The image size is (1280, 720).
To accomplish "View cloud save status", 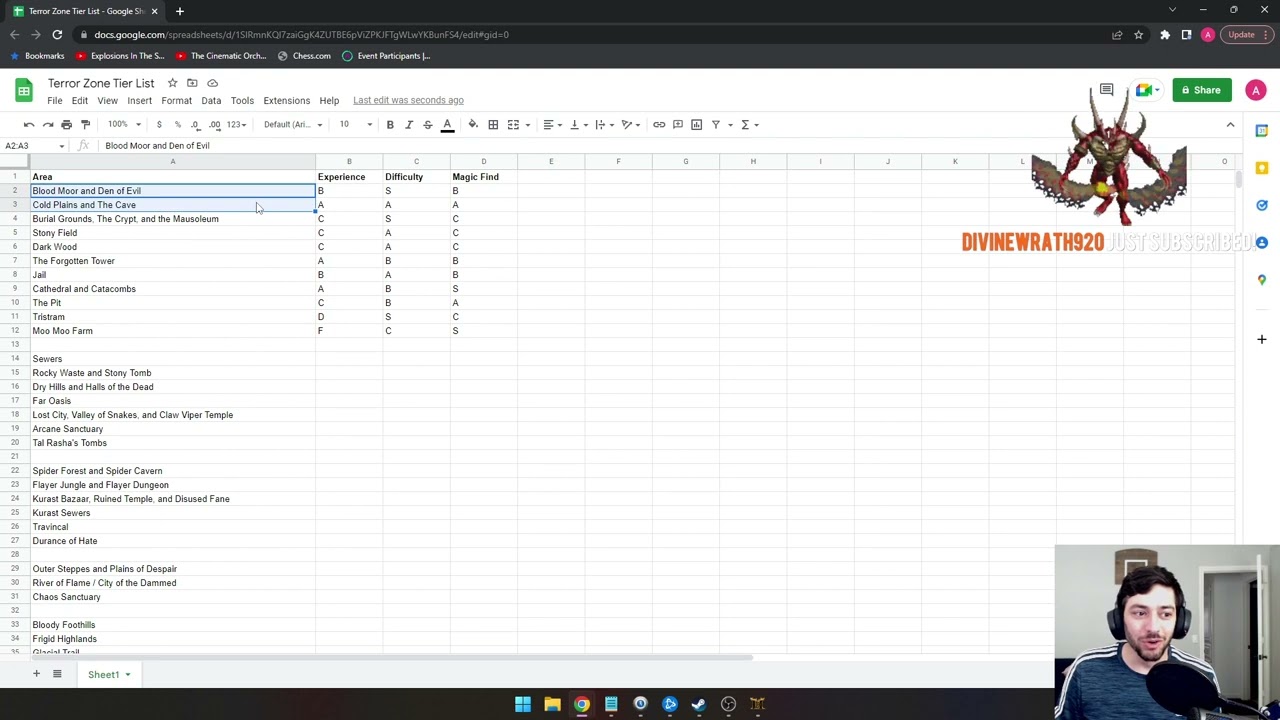I will (x=212, y=83).
